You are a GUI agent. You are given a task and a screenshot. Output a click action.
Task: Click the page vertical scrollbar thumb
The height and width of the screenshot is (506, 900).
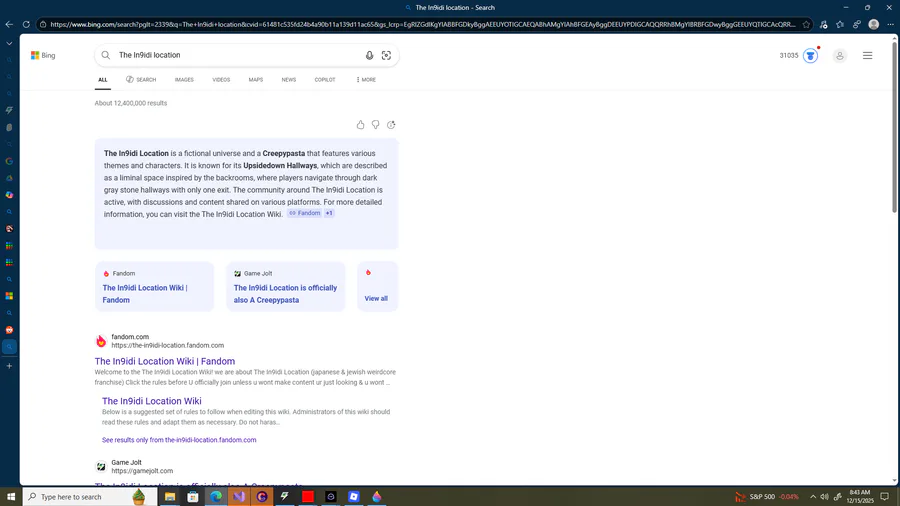pyautogui.click(x=895, y=127)
